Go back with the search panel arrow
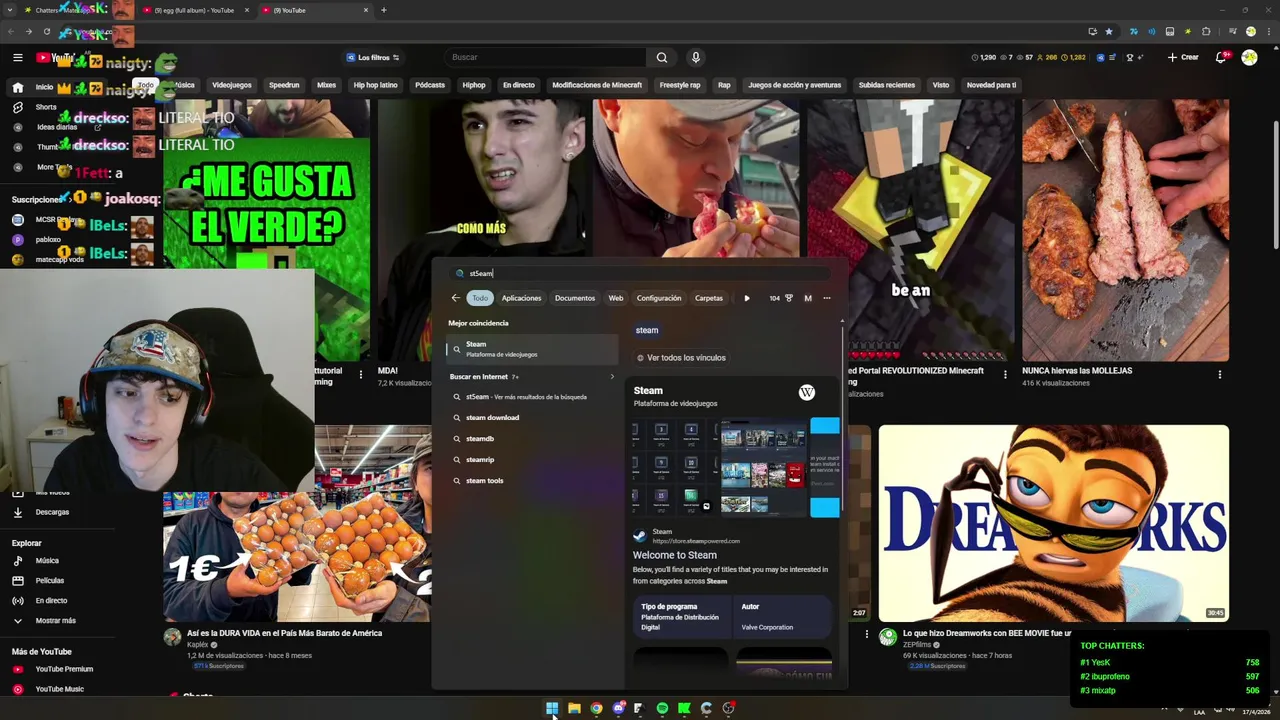This screenshot has height=720, width=1280. [455, 298]
